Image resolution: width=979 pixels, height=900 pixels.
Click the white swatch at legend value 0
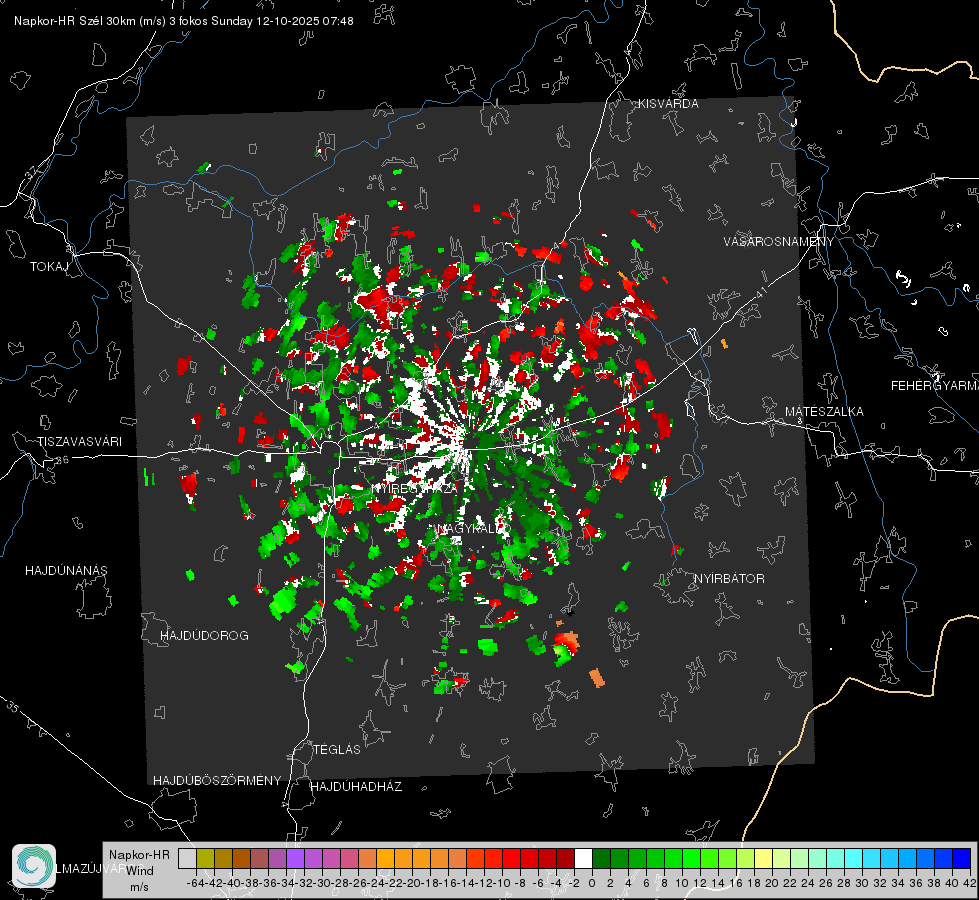[x=583, y=858]
